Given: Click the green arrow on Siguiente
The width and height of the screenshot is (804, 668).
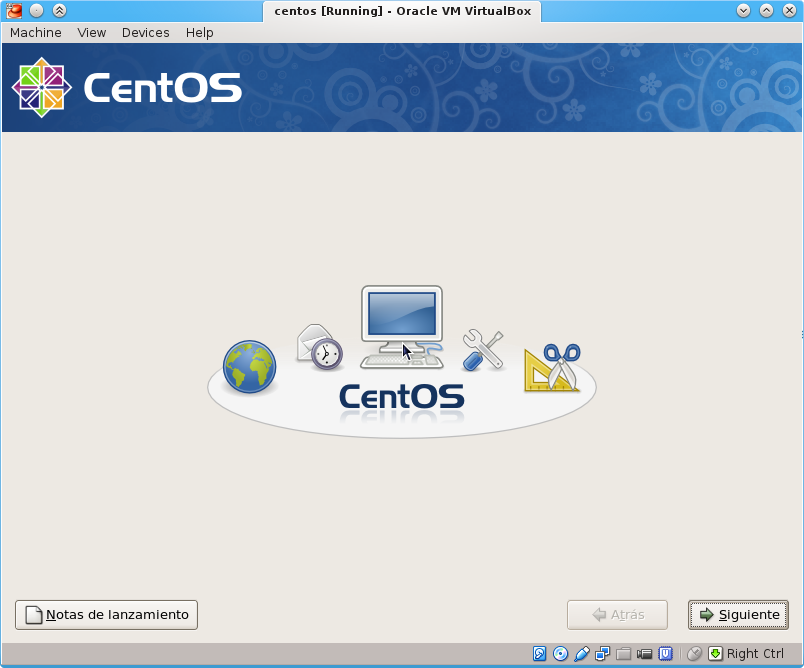Looking at the screenshot, I should pos(707,615).
